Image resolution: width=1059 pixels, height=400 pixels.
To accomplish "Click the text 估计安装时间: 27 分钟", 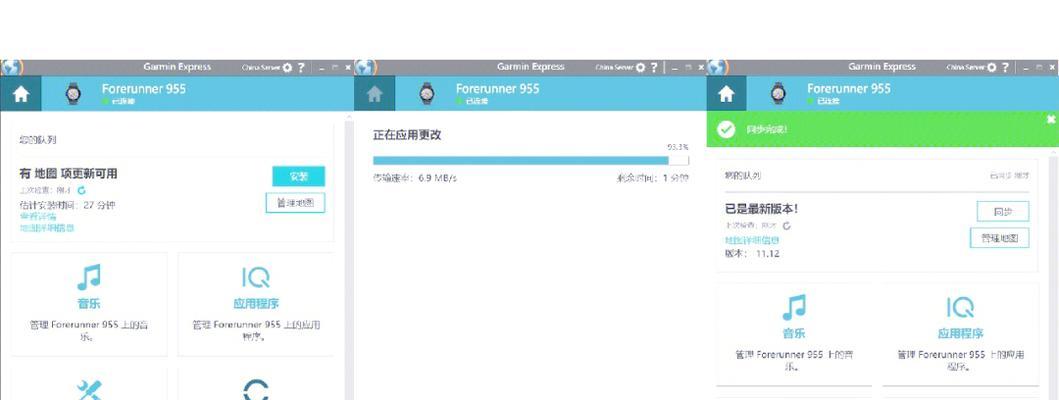I will click(x=68, y=205).
